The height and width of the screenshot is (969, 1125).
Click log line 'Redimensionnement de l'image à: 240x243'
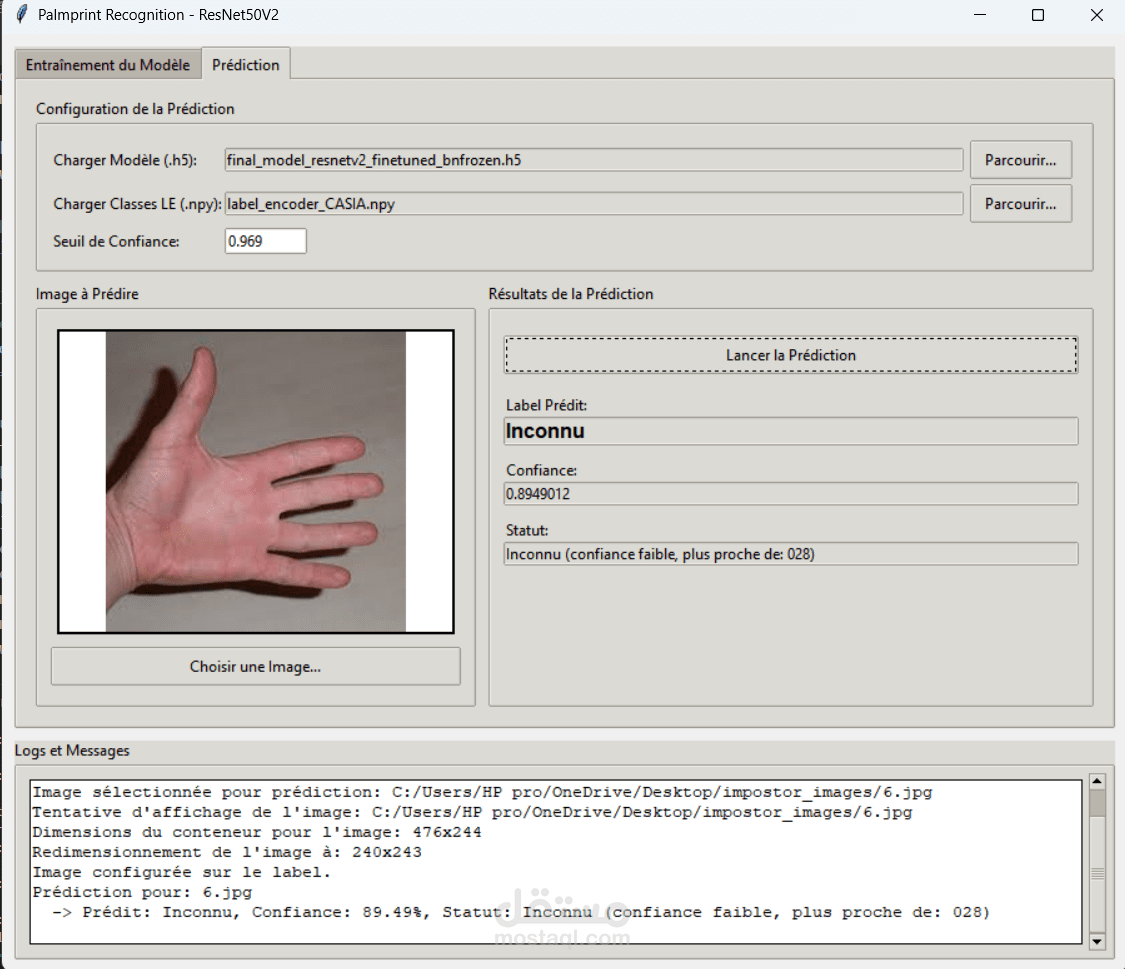coord(227,852)
